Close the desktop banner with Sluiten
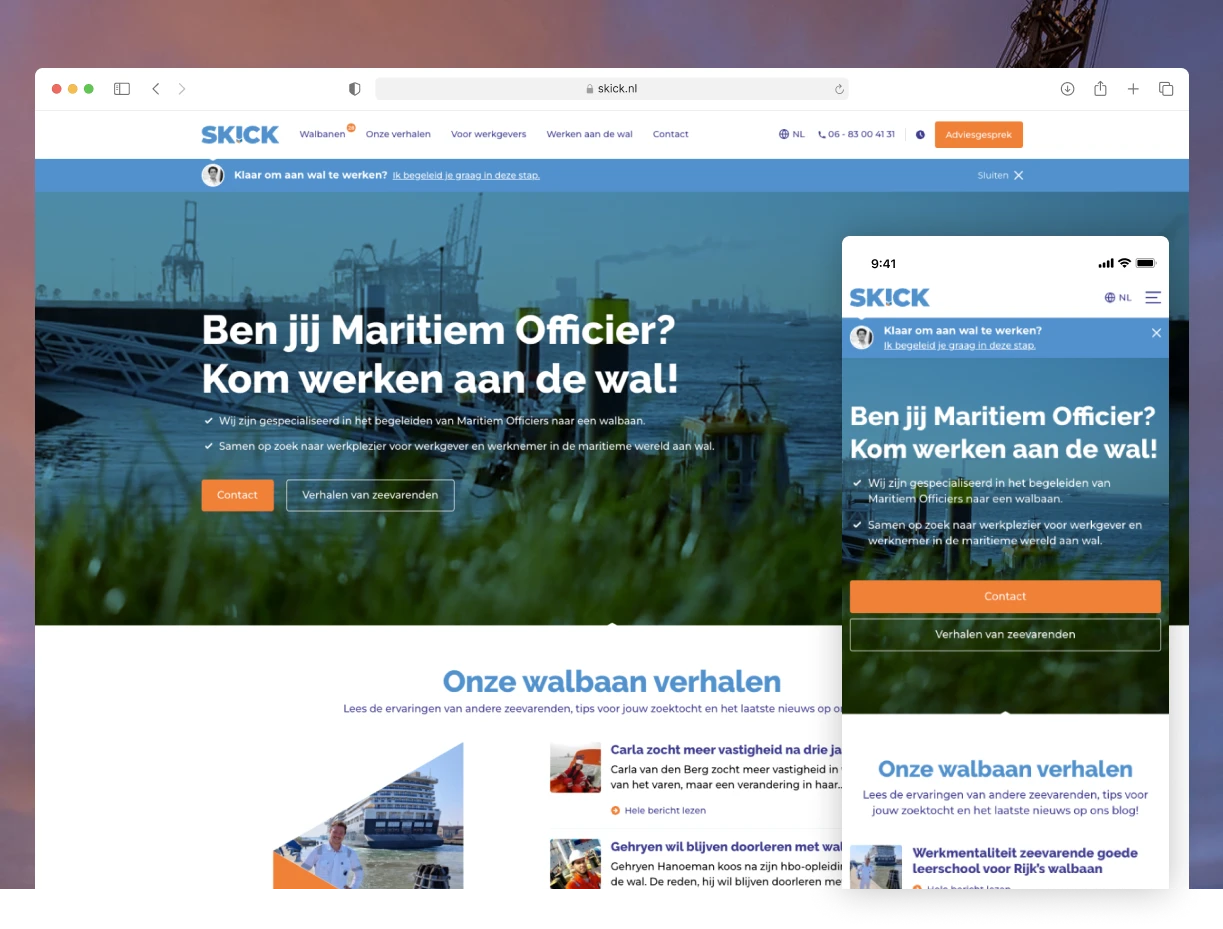The height and width of the screenshot is (929, 1223). pos(1000,175)
